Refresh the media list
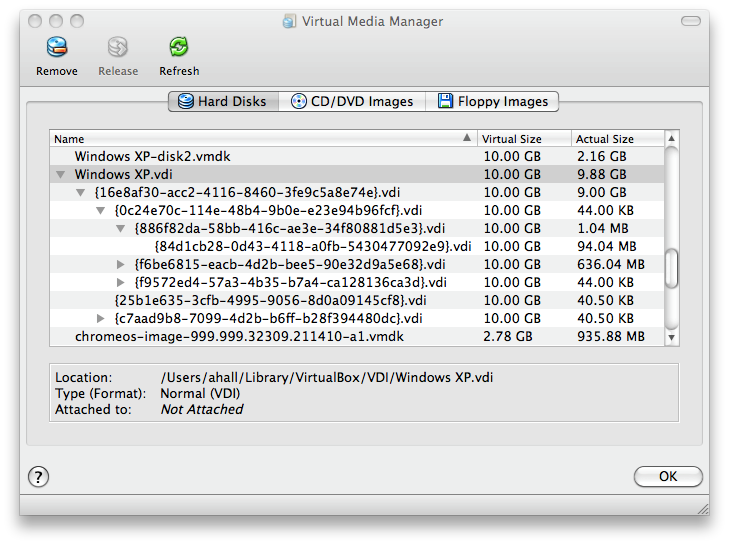Image resolution: width=729 pixels, height=545 pixels. pos(179,47)
